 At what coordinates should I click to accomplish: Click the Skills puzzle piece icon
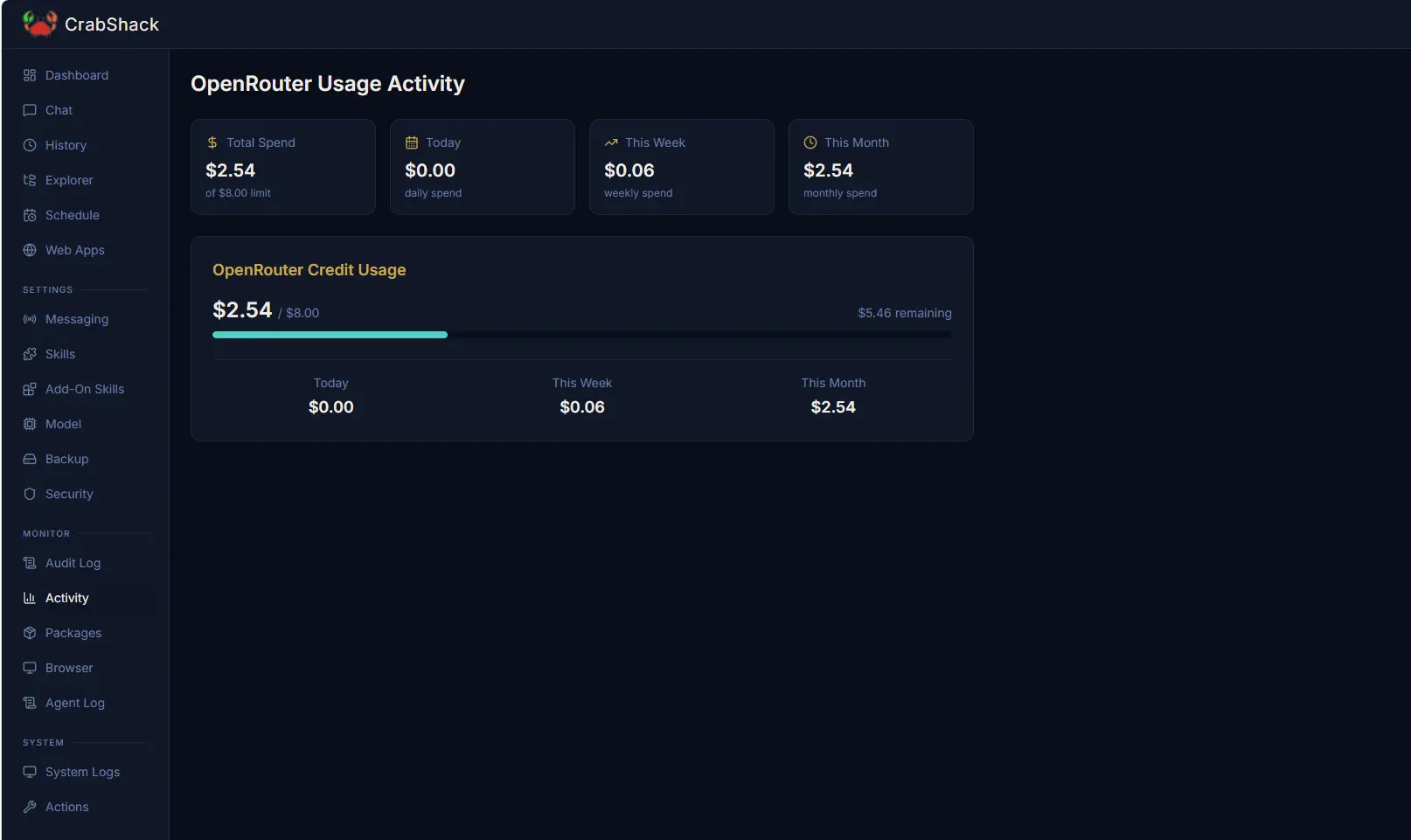pyautogui.click(x=30, y=354)
